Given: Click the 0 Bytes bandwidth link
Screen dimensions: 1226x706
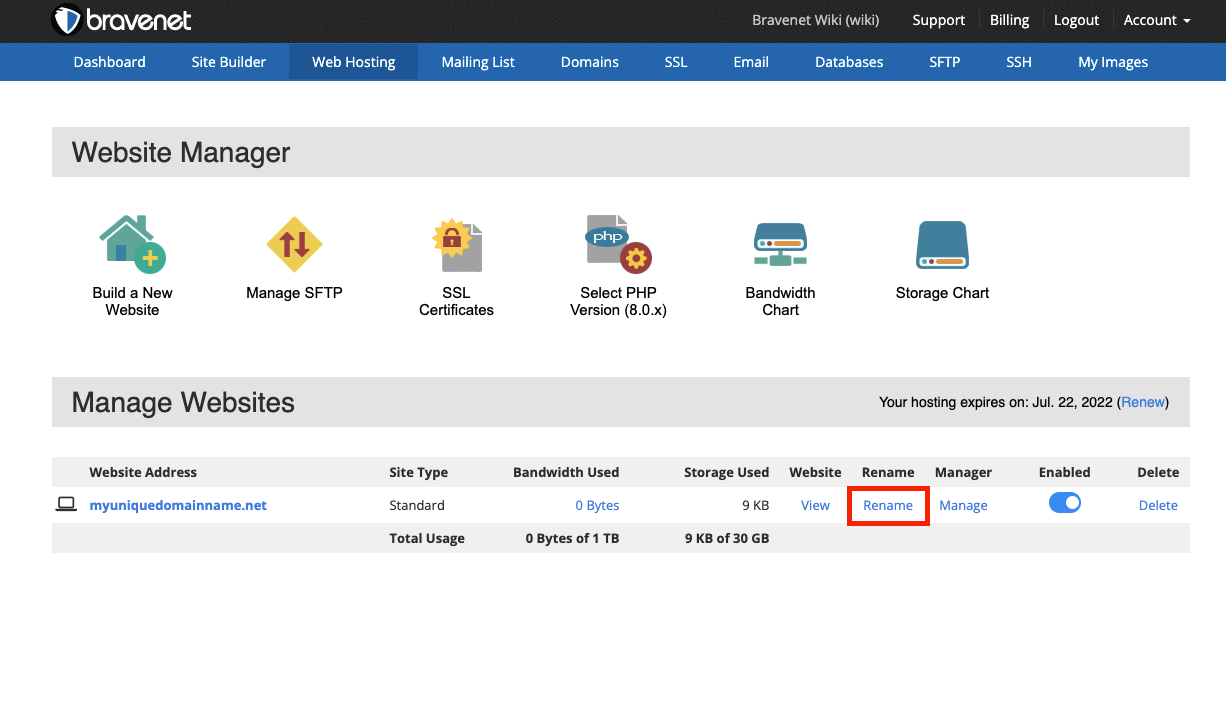Looking at the screenshot, I should (x=597, y=505).
